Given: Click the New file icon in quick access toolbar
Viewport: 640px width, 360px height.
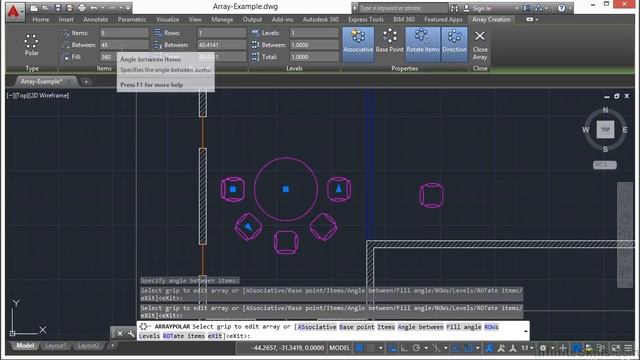Looking at the screenshot, I should pos(34,8).
